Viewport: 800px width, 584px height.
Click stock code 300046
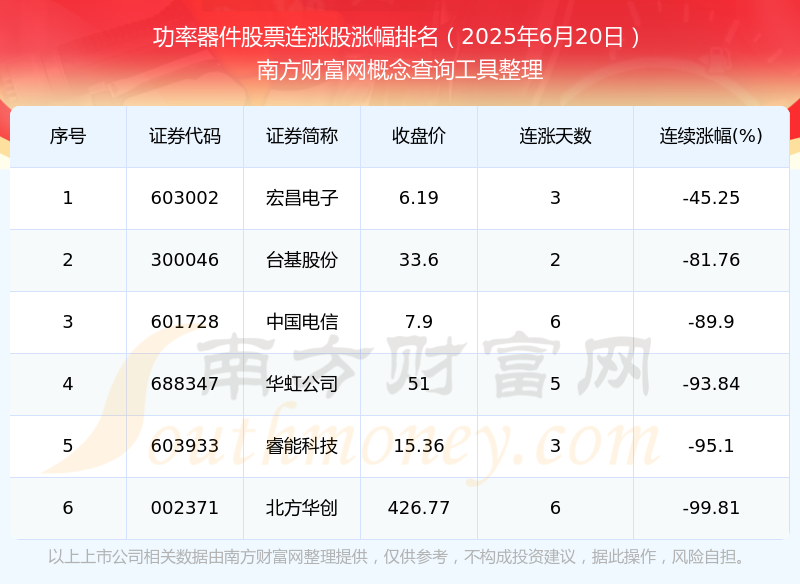[x=185, y=260]
